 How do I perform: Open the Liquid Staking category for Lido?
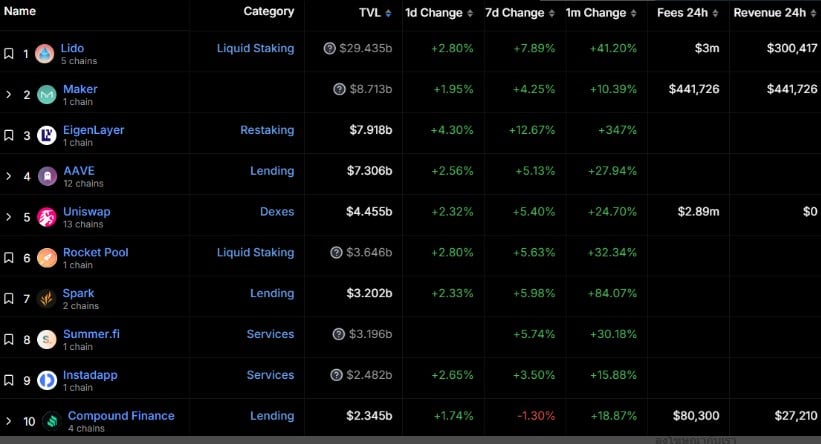pos(255,48)
